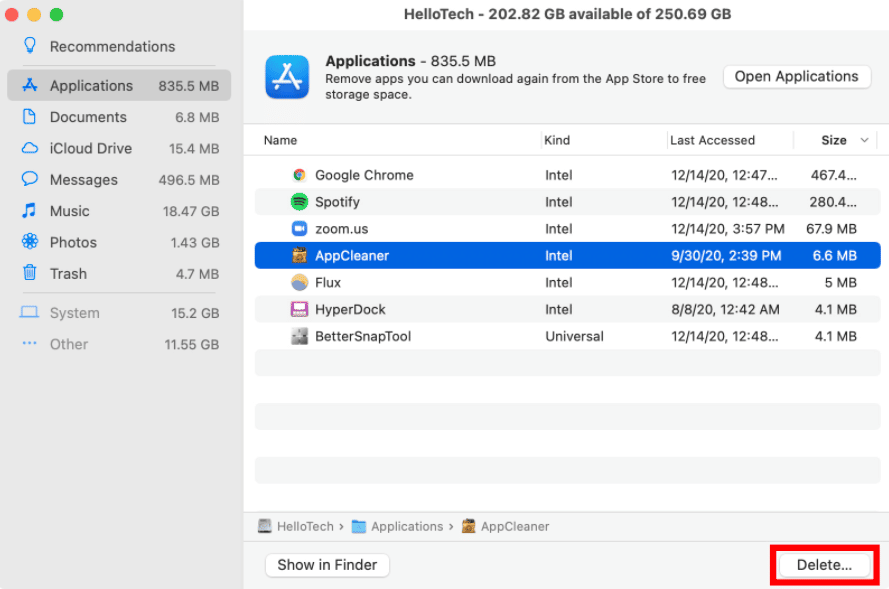Click HelloTech in the path bar
The height and width of the screenshot is (589, 889).
click(x=305, y=527)
